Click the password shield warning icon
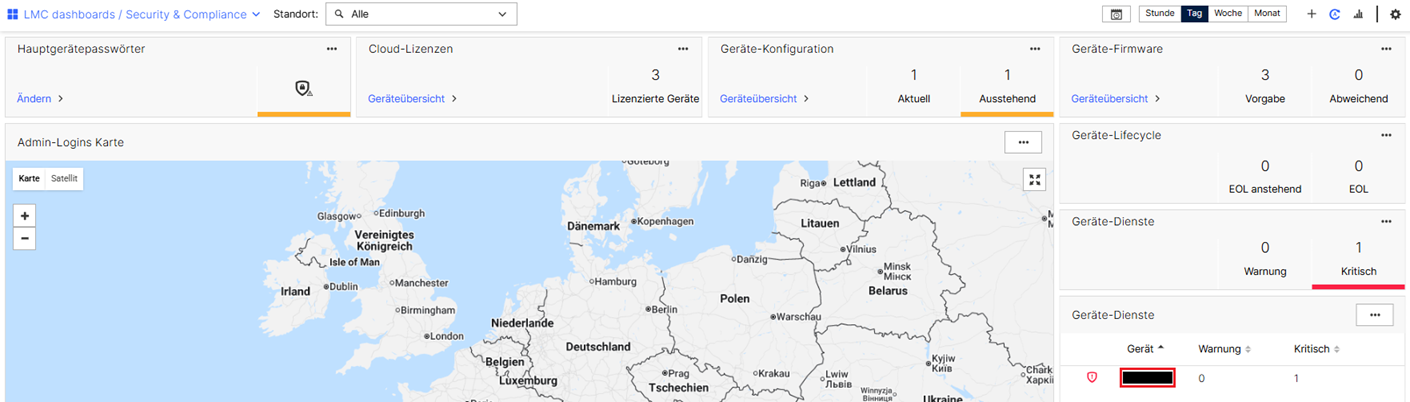The height and width of the screenshot is (402, 1410). click(304, 89)
